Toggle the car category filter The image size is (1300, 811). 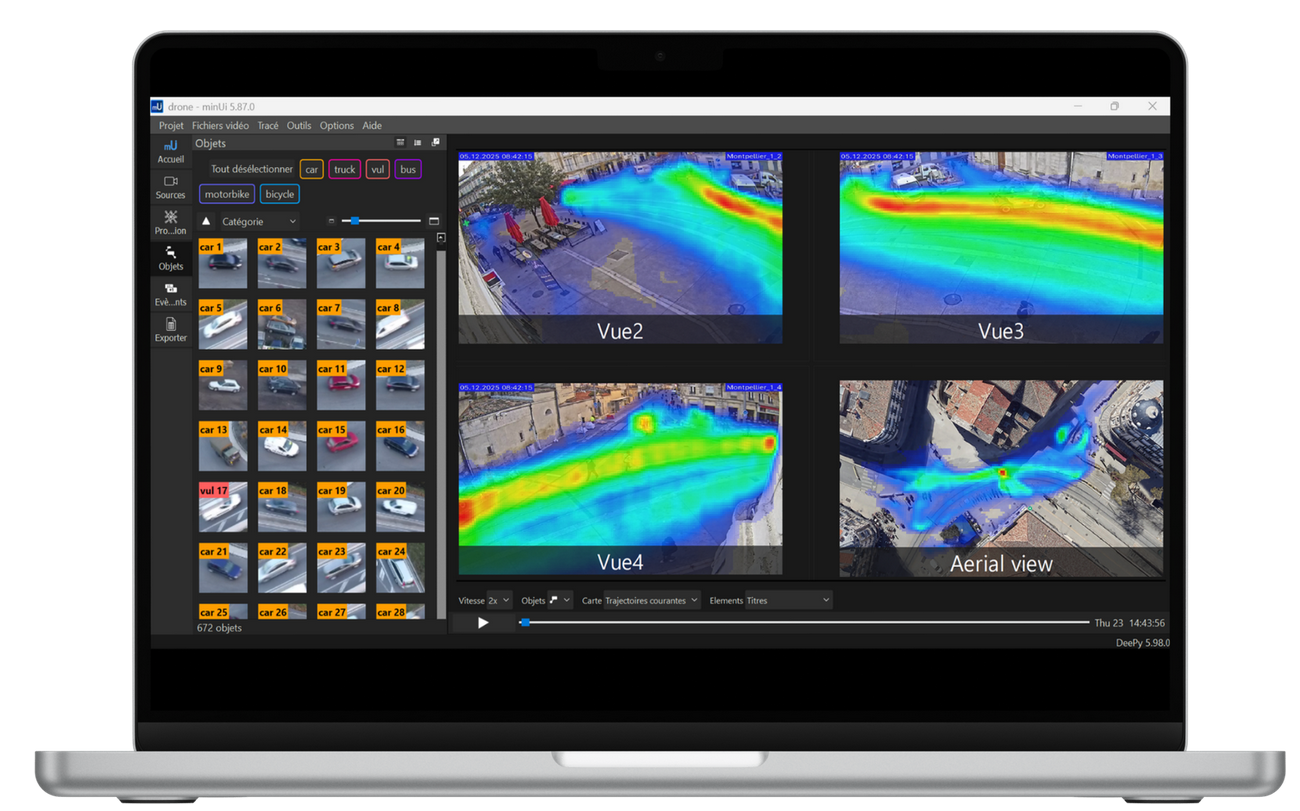click(x=311, y=170)
